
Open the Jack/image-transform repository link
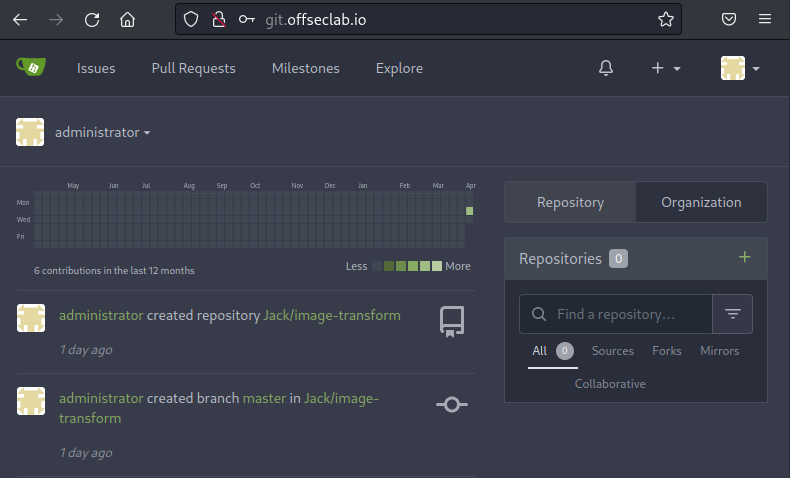pos(331,315)
